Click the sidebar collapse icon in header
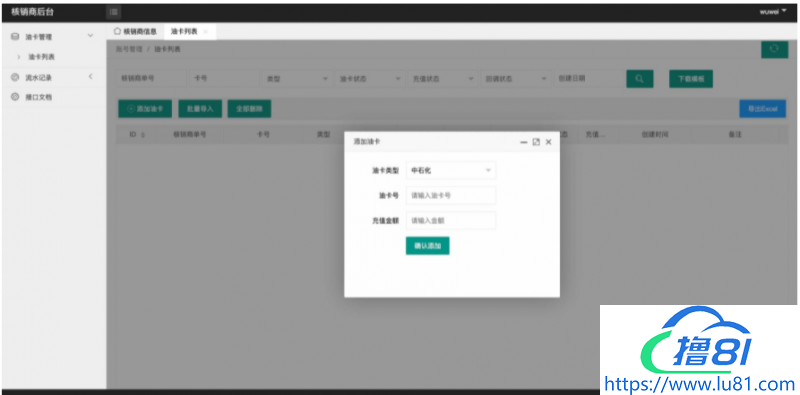Screen dimensions: 800x395 pyautogui.click(x=114, y=12)
